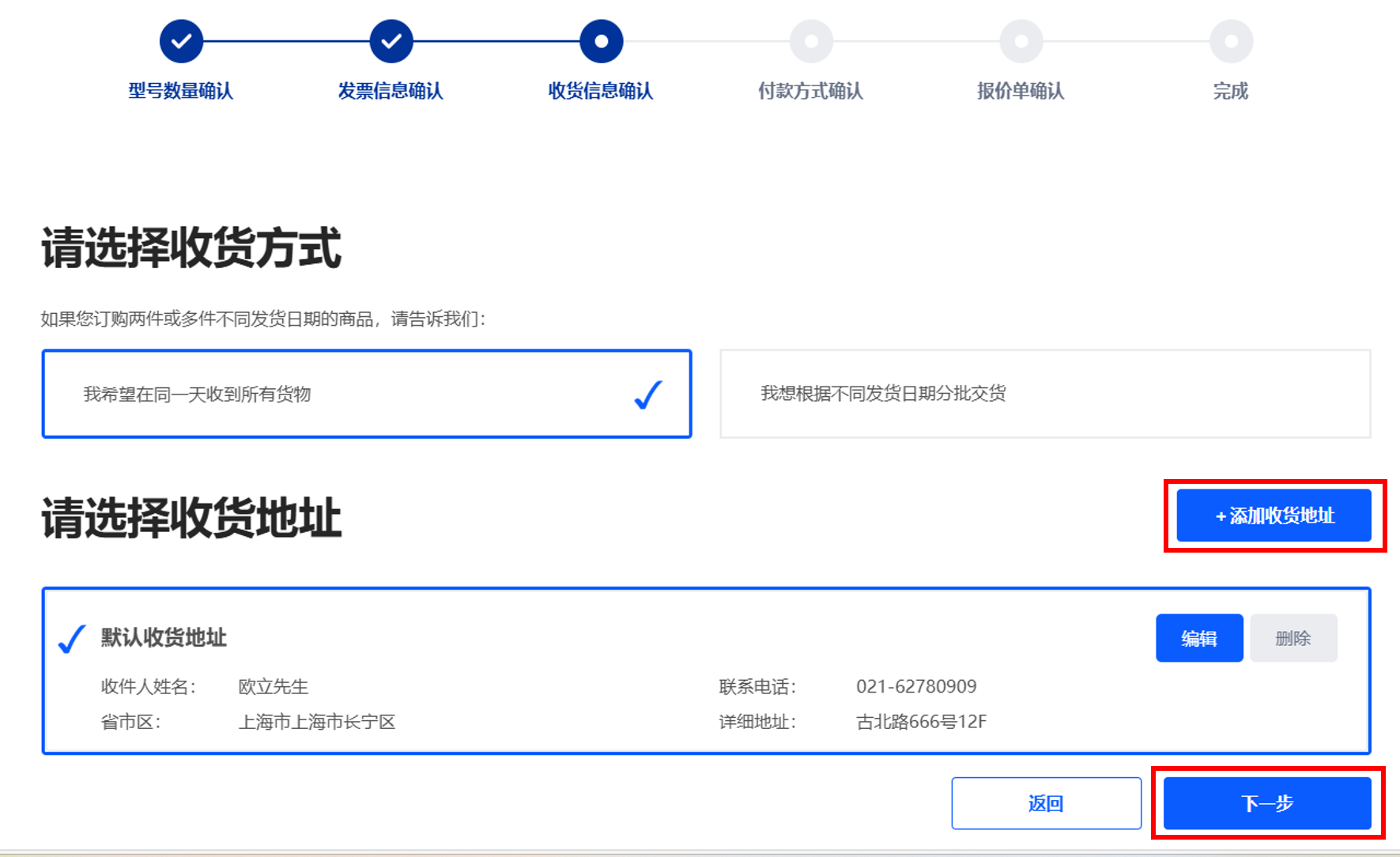
Task: Click the phone number 021-62780909
Action: 916,686
